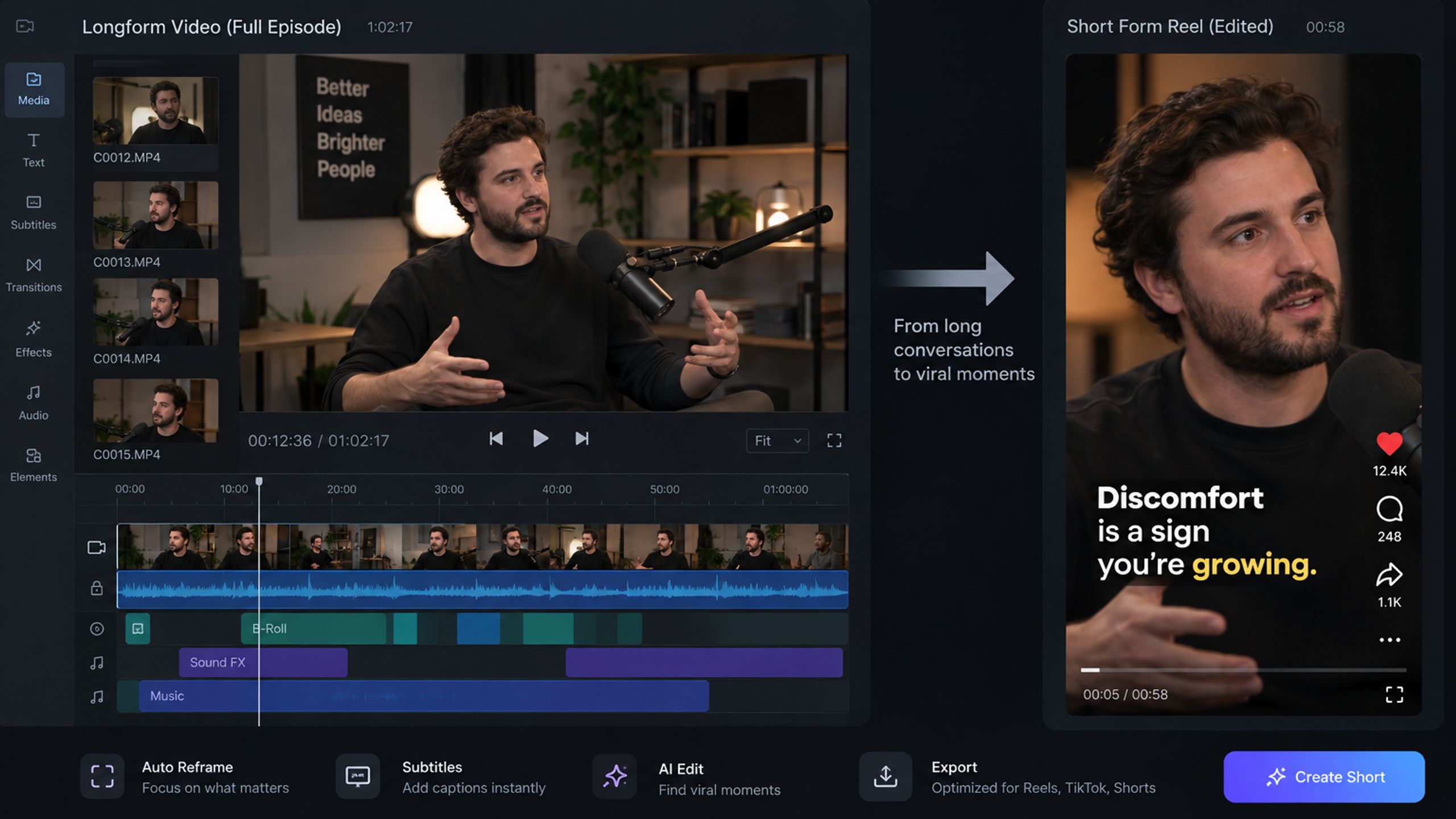Click the Create Short button
Viewport: 1456px width, 819px height.
point(1324,777)
